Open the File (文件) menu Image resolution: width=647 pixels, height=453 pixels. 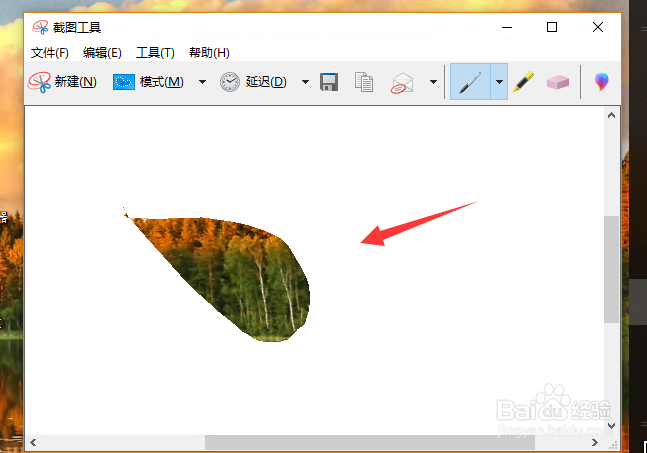[x=50, y=53]
